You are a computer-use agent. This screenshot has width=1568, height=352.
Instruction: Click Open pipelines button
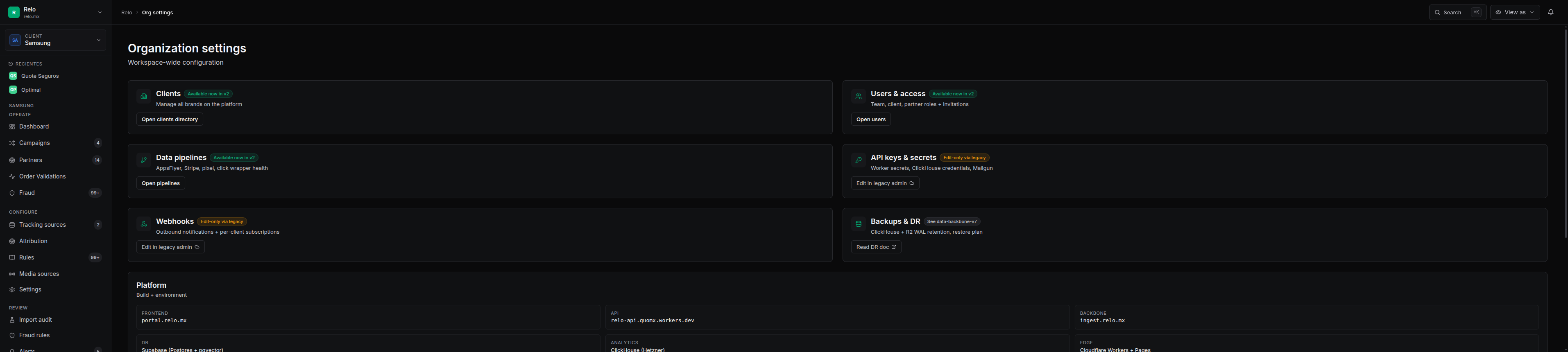pyautogui.click(x=161, y=184)
